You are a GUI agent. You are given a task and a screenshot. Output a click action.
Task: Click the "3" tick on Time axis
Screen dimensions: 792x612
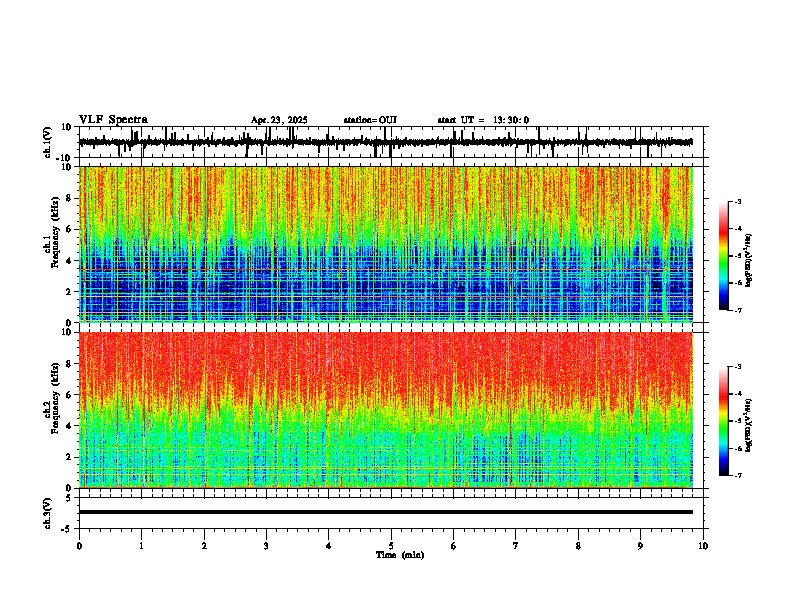coord(266,546)
